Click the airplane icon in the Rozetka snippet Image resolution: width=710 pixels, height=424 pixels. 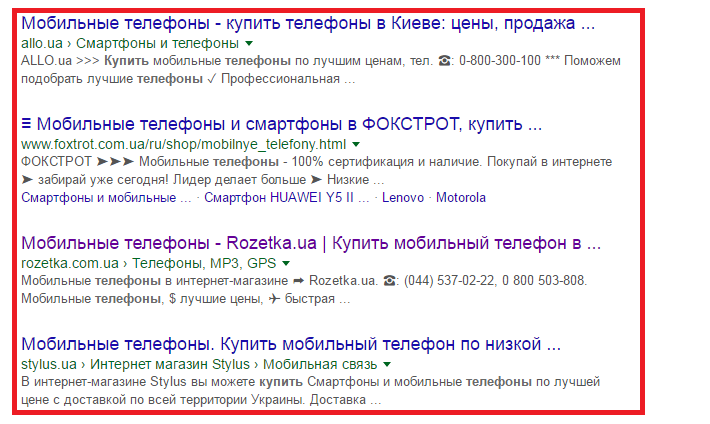pos(274,299)
